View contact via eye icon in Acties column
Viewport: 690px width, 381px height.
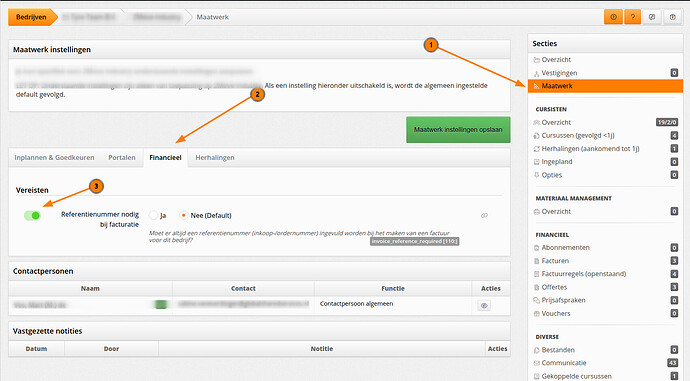(x=484, y=306)
